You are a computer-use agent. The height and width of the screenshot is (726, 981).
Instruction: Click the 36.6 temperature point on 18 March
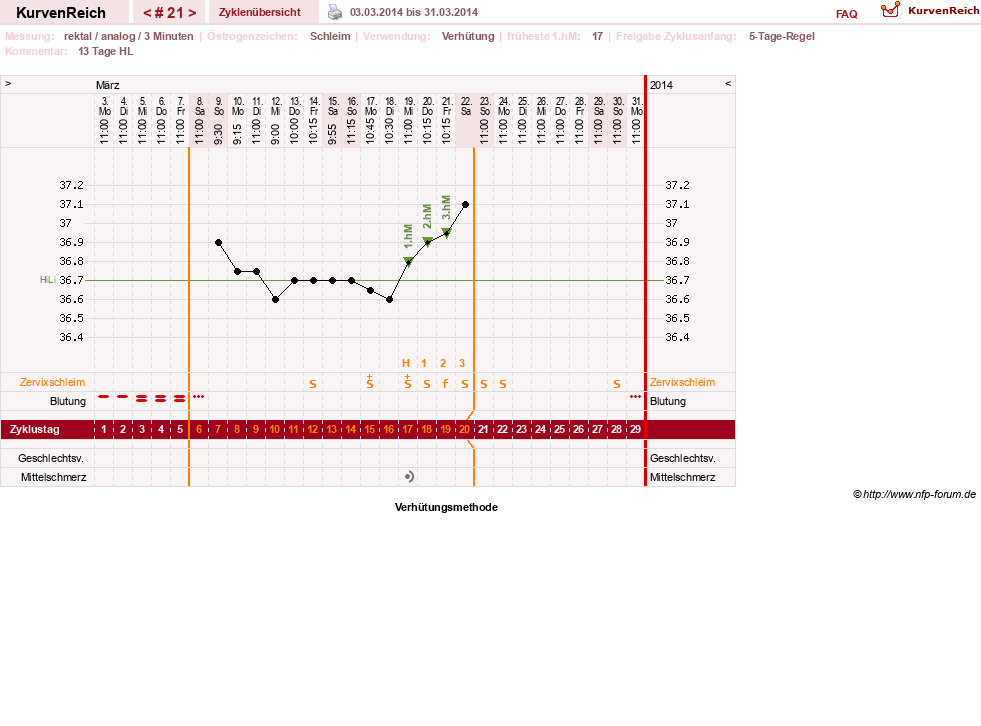389,300
